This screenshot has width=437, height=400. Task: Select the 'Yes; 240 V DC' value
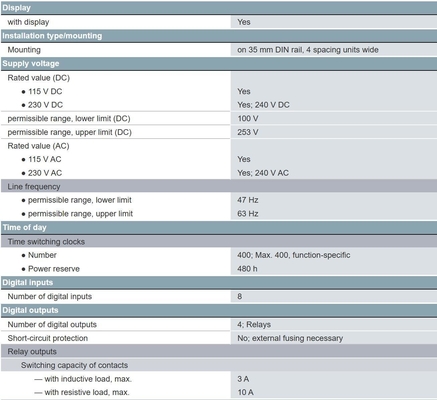(x=263, y=105)
